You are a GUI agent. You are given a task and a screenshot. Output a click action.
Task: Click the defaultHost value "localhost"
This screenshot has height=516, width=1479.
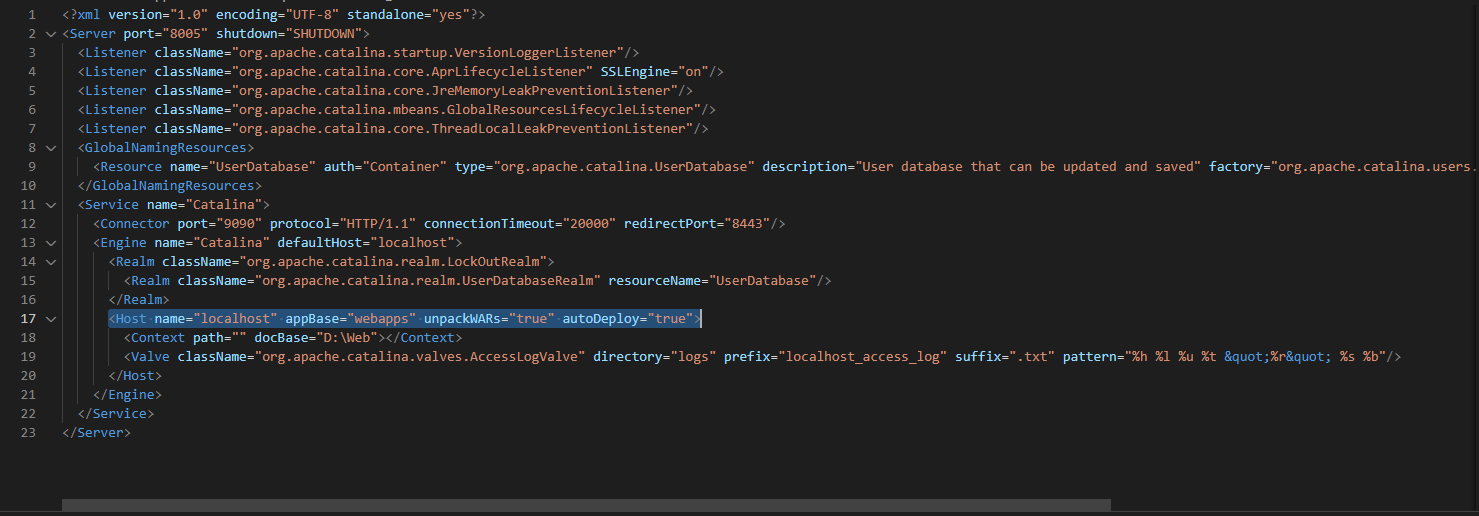pos(412,242)
